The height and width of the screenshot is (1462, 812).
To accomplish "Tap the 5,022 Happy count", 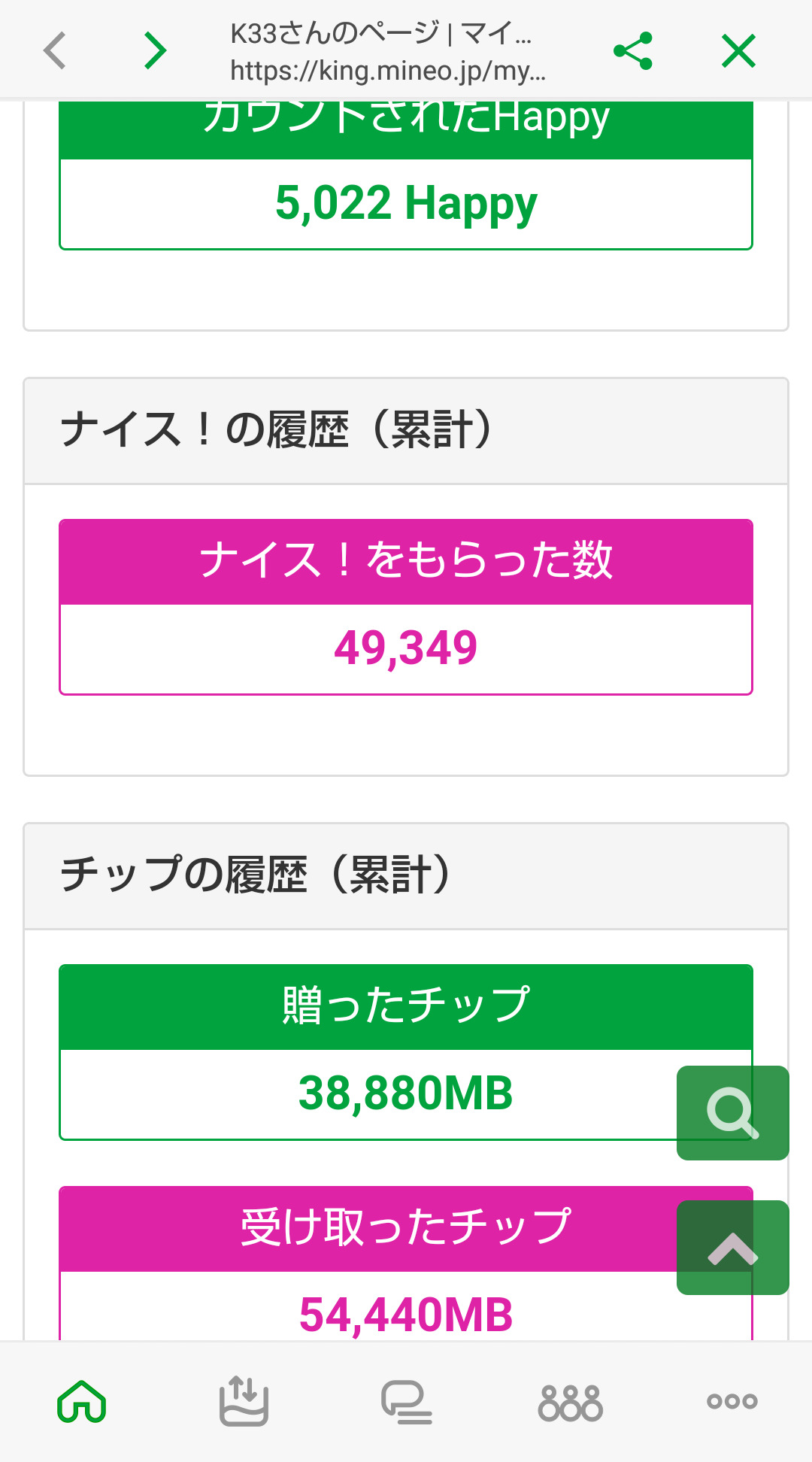I will pyautogui.click(x=406, y=204).
